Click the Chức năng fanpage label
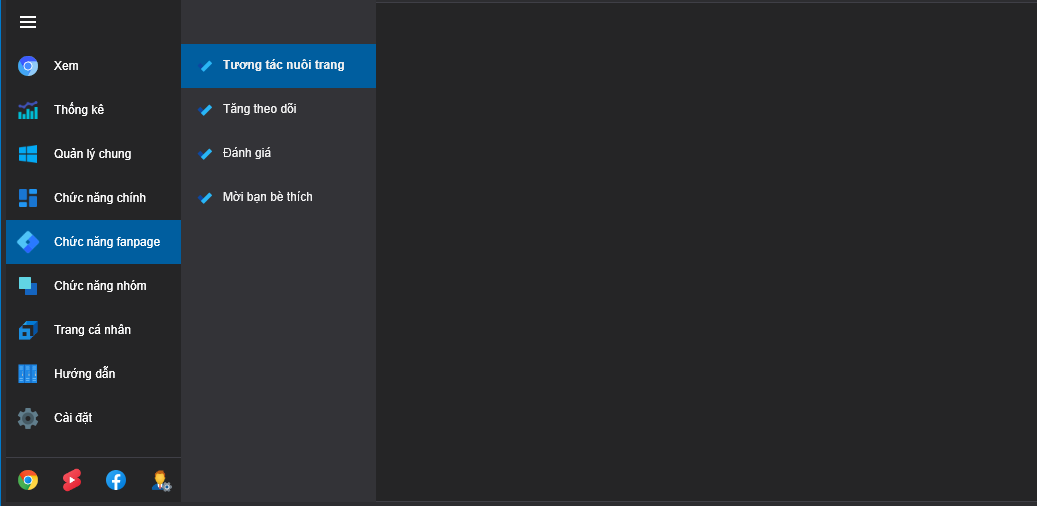Viewport: 1037px width, 506px height. [x=107, y=242]
